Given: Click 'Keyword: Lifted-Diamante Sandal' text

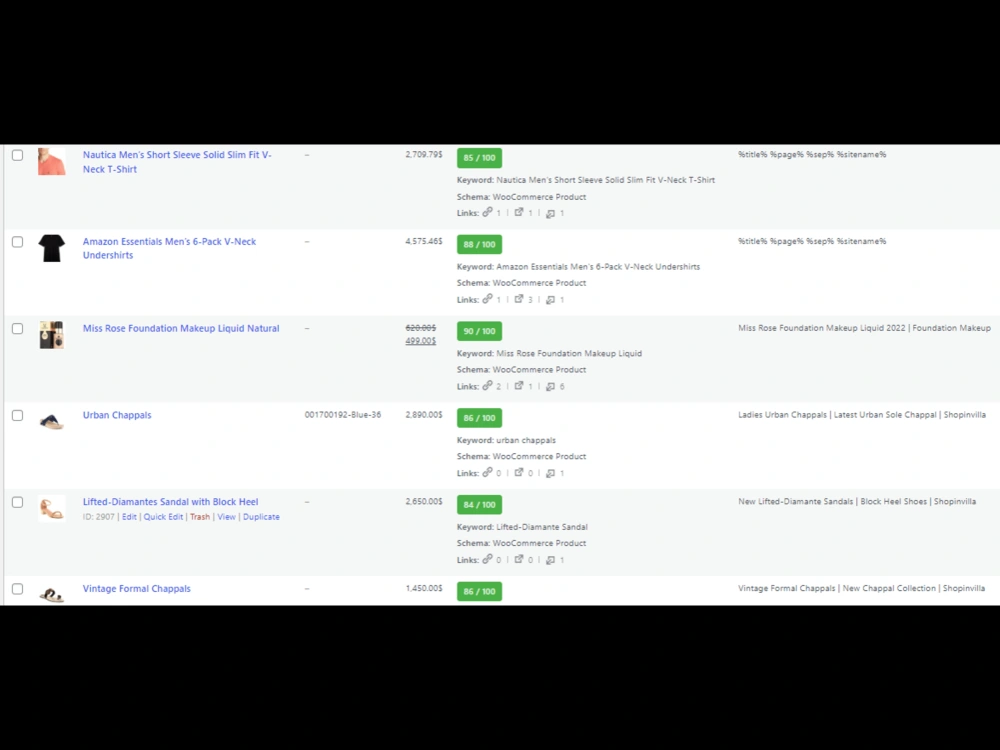Looking at the screenshot, I should point(522,527).
